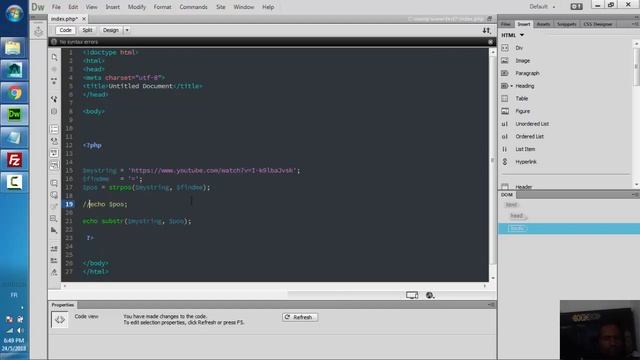Select the body node in DOM panel

[517, 228]
